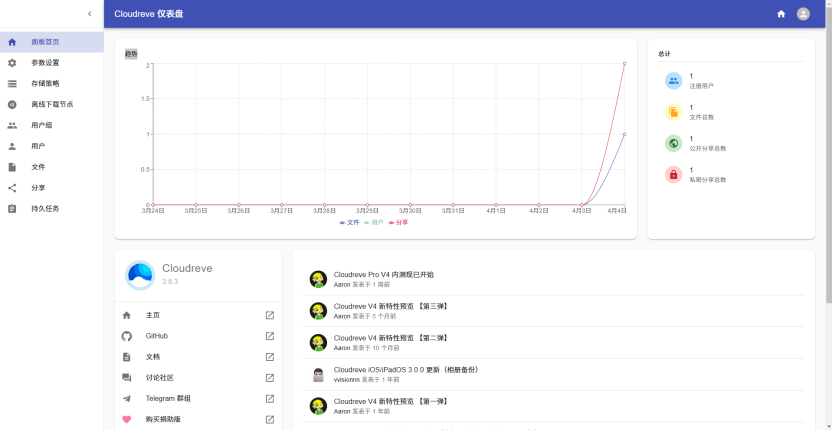Open the Telegram 群组 link

click(198, 399)
